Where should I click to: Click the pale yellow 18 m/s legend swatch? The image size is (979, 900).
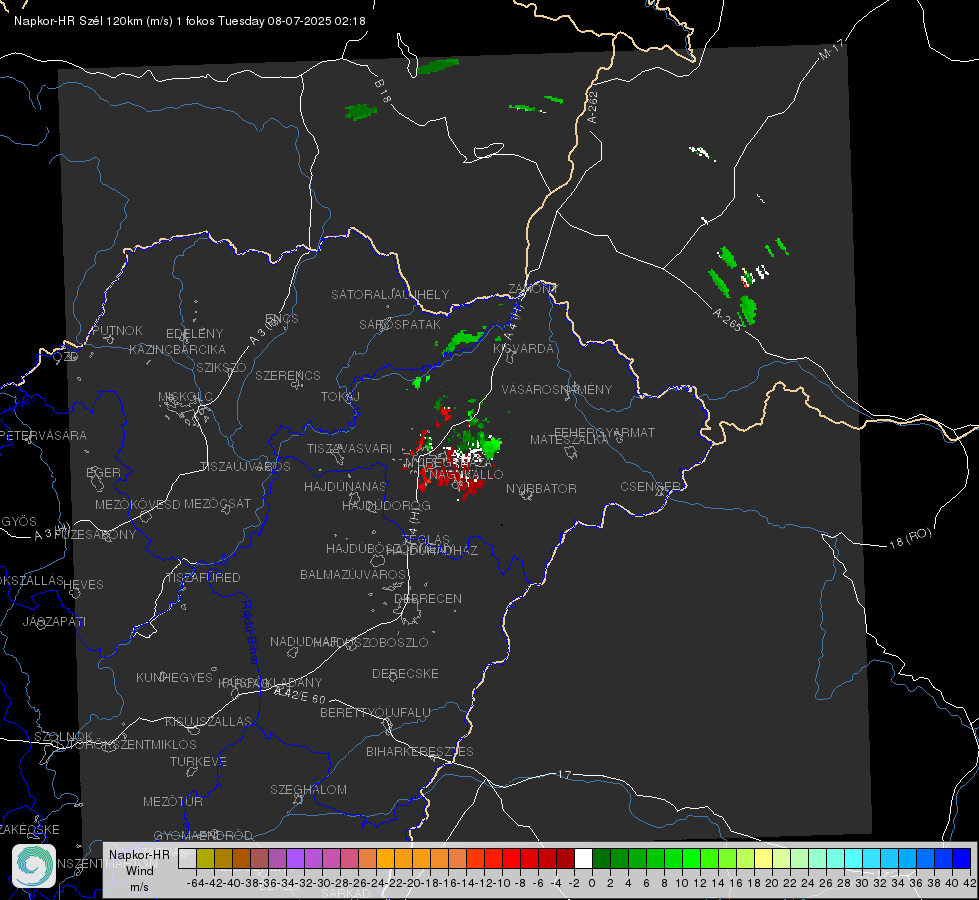[x=764, y=858]
